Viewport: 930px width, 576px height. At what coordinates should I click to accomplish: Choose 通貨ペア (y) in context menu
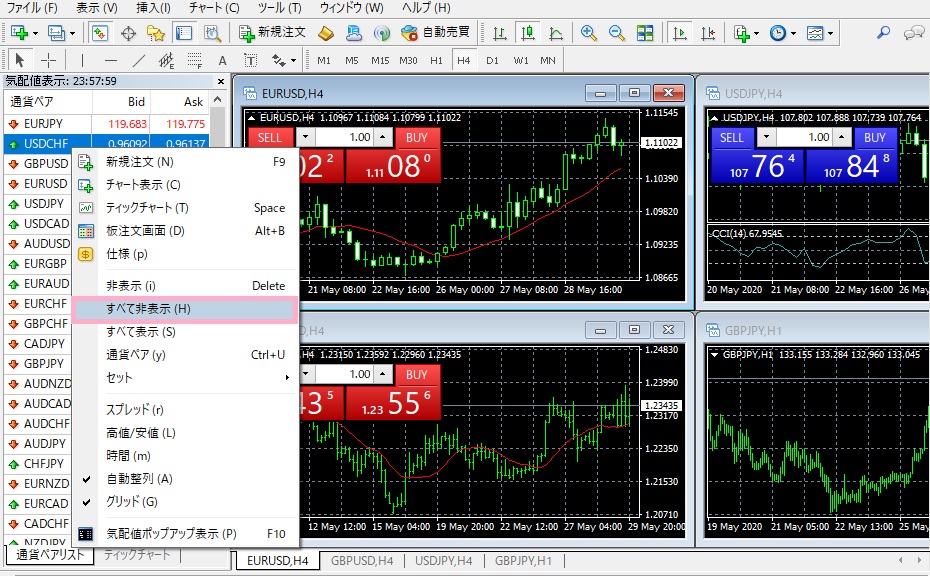click(184, 355)
